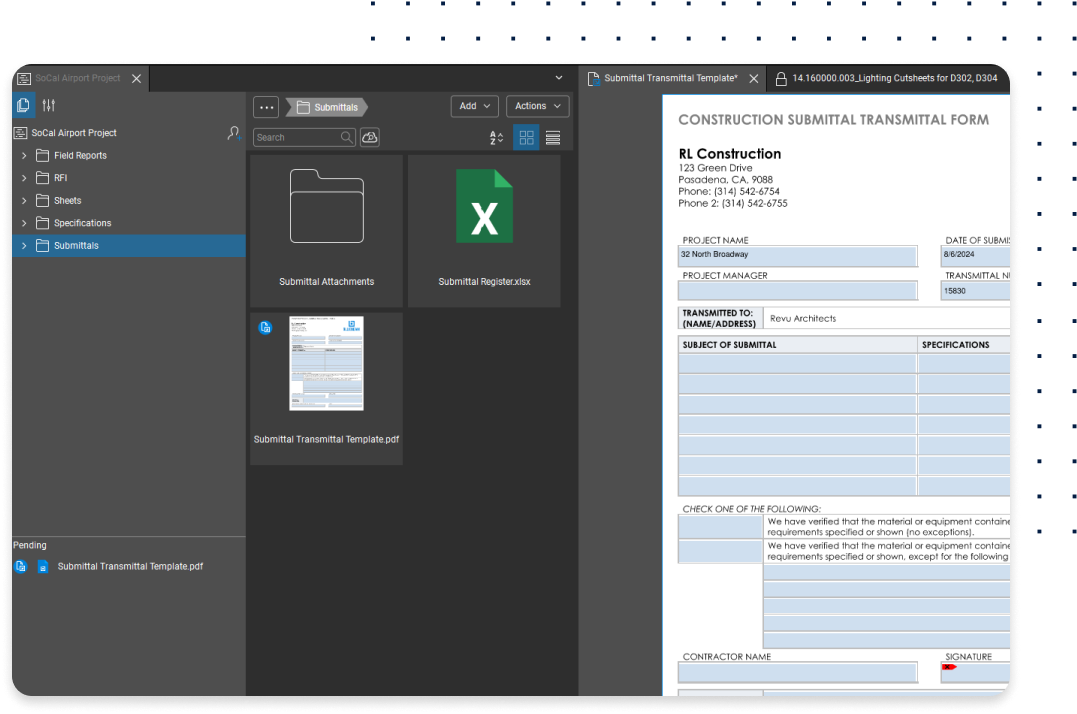Open the Actions dropdown
This screenshot has width=1077, height=714.
(538, 106)
